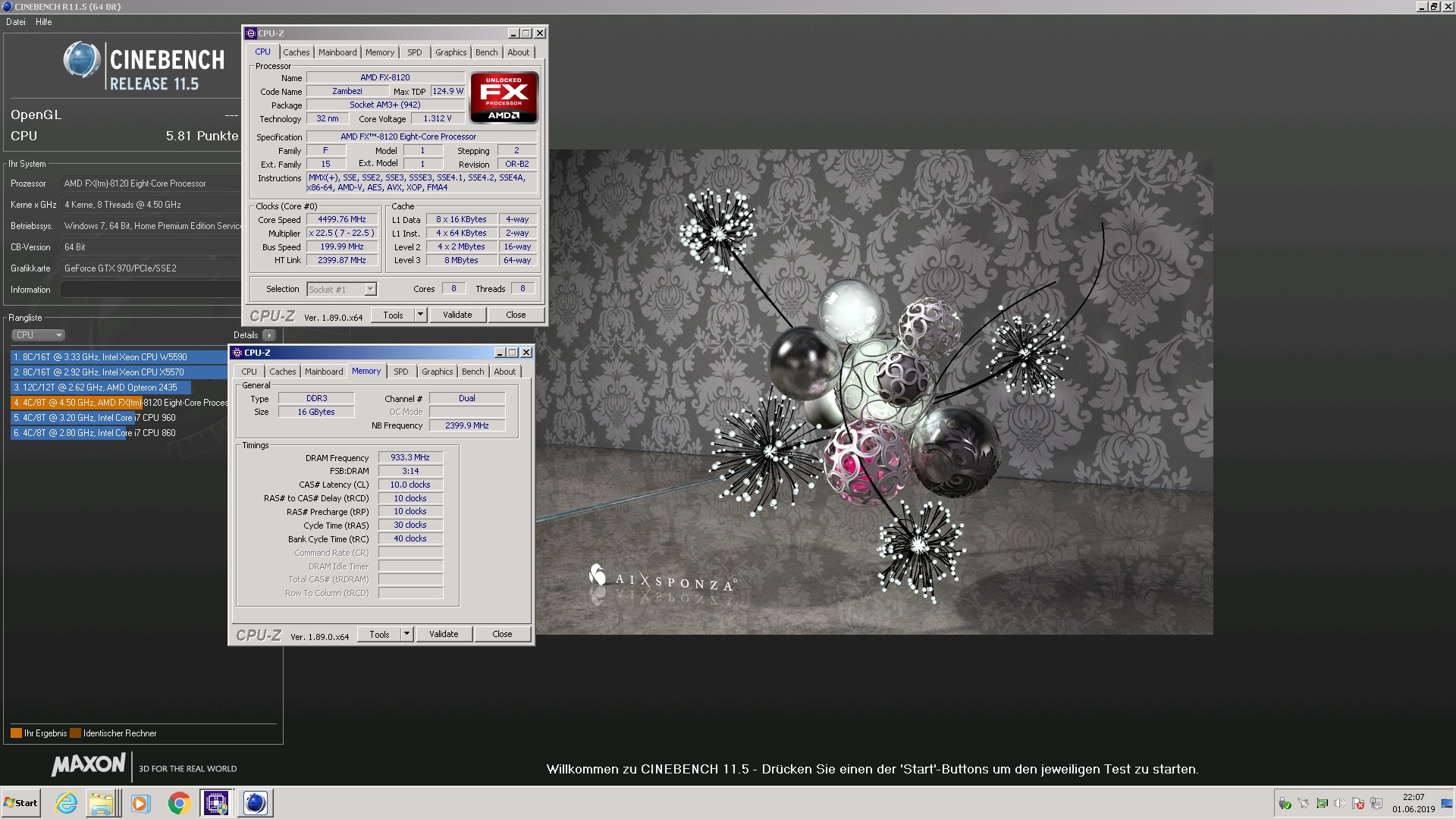The image size is (1456, 819).
Task: Switch to Caches tab in upper CPU-Z
Action: (297, 52)
